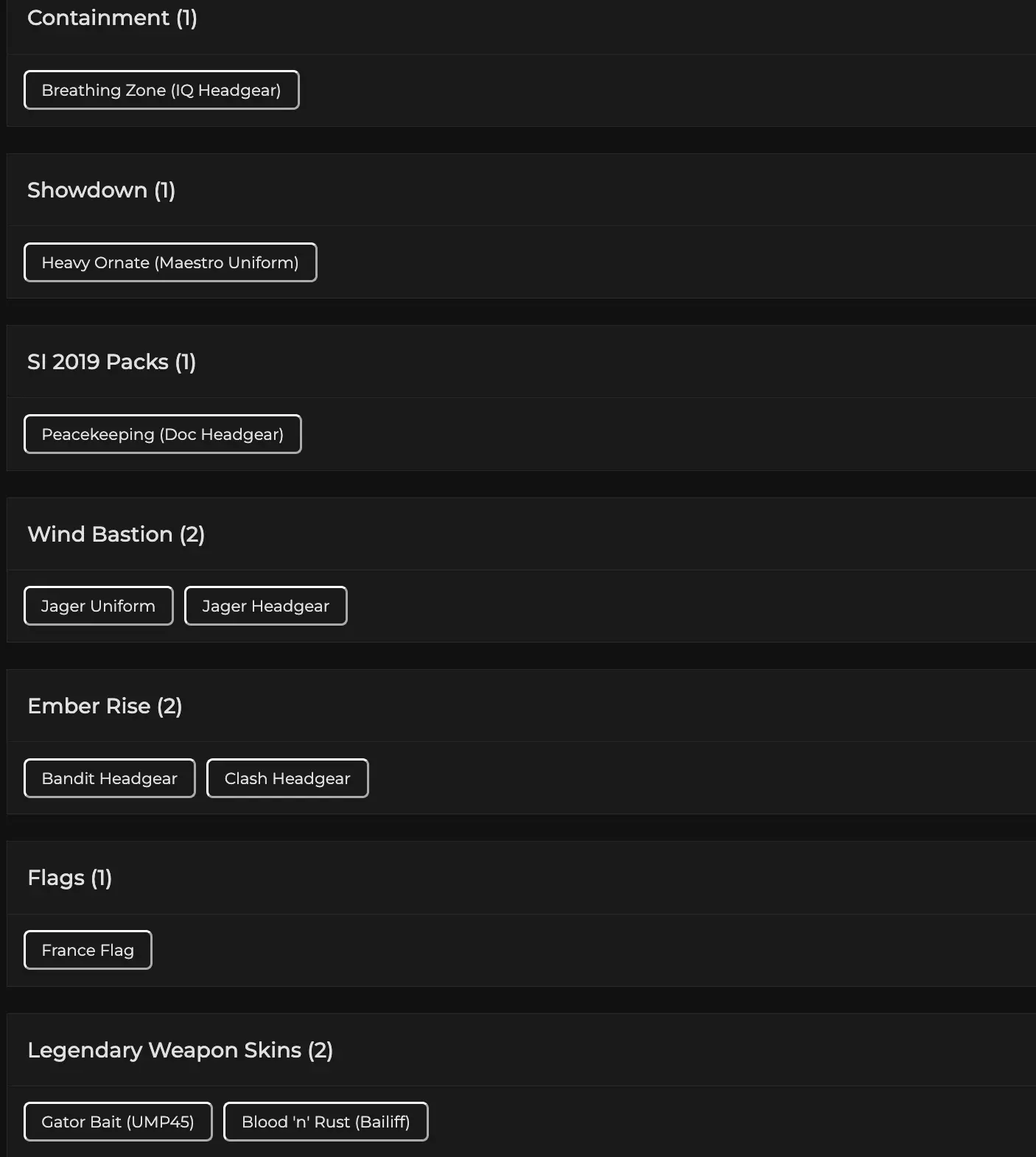Select the Jager Headgear item
Screen dimensions: 1036x1157
click(265, 606)
